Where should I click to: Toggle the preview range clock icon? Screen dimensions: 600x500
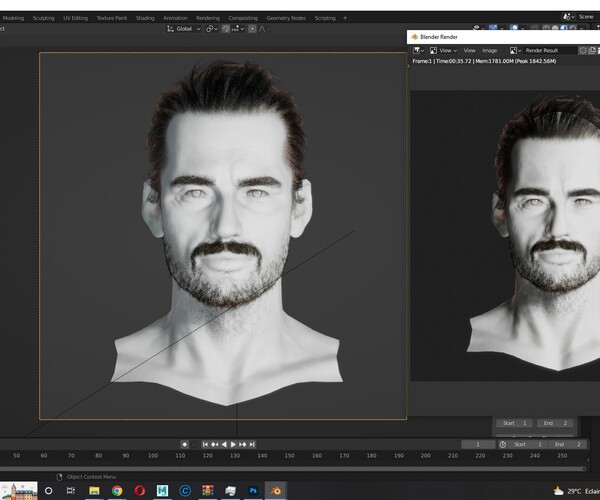(503, 444)
